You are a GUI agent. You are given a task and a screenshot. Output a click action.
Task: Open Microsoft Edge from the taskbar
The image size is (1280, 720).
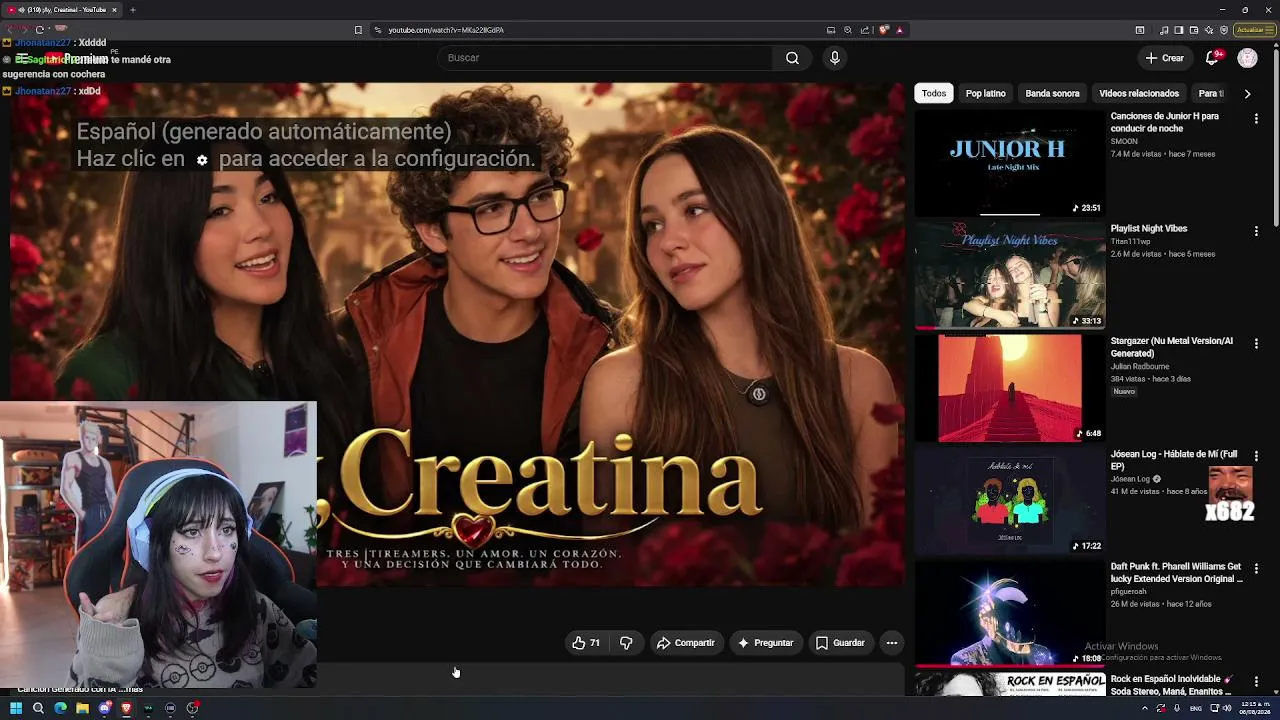point(60,708)
